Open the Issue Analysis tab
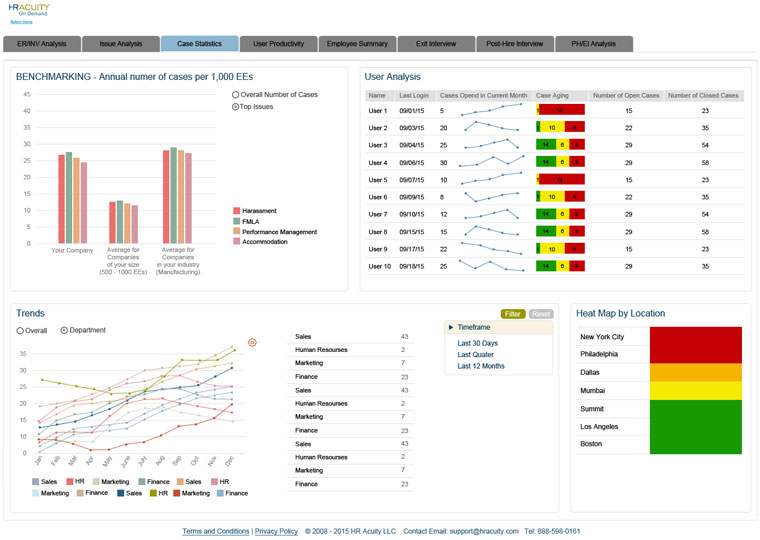This screenshot has height=540, width=760. (x=121, y=44)
